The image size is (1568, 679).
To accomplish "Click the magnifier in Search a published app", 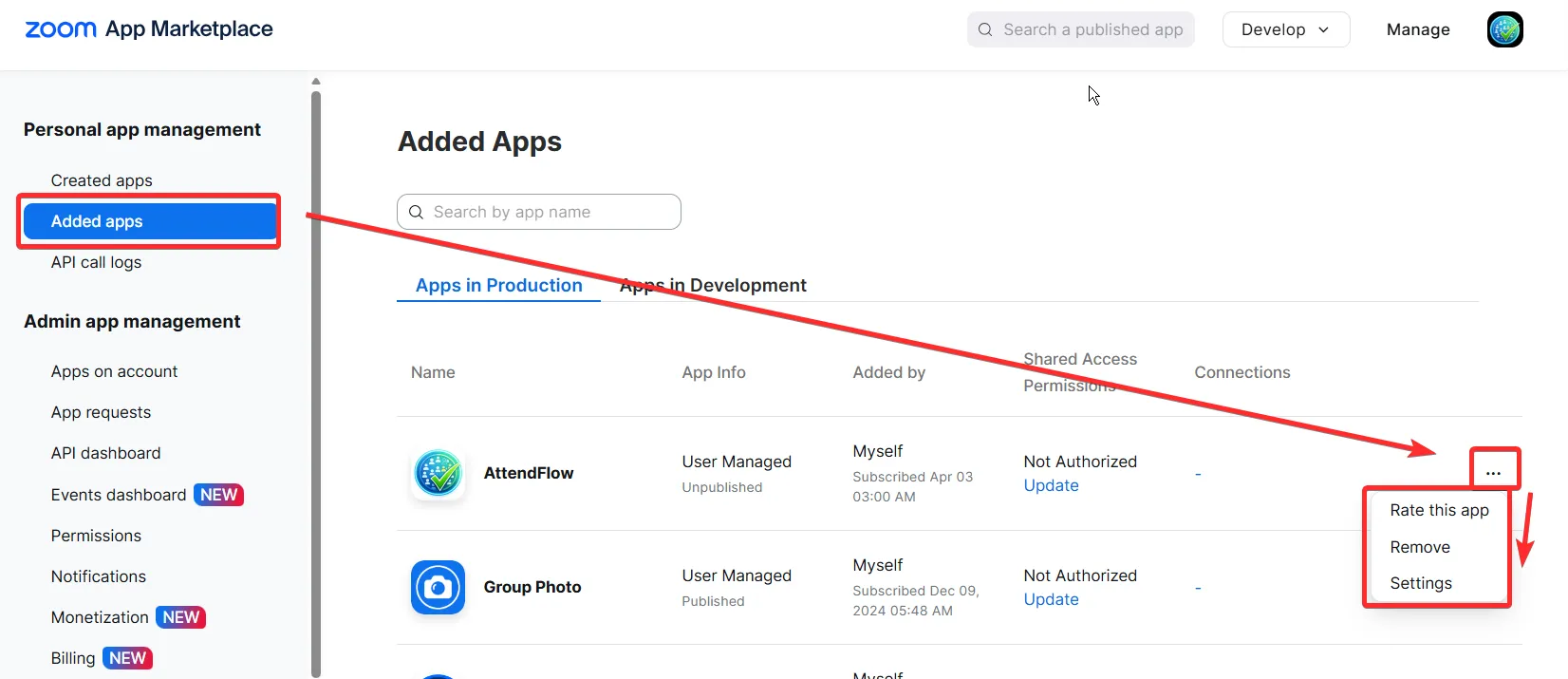I will click(985, 29).
